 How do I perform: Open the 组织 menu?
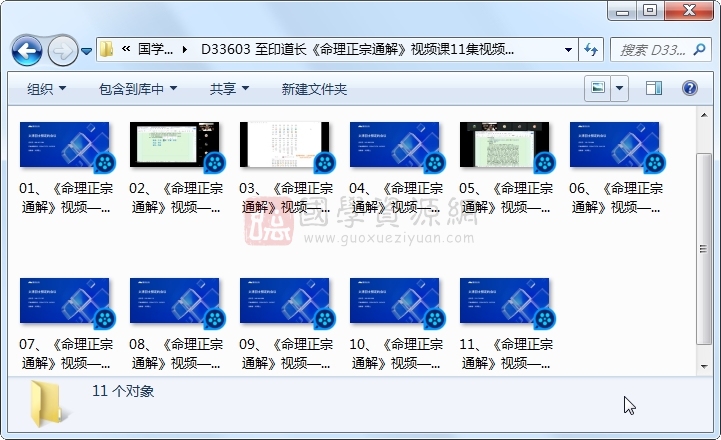(x=46, y=89)
